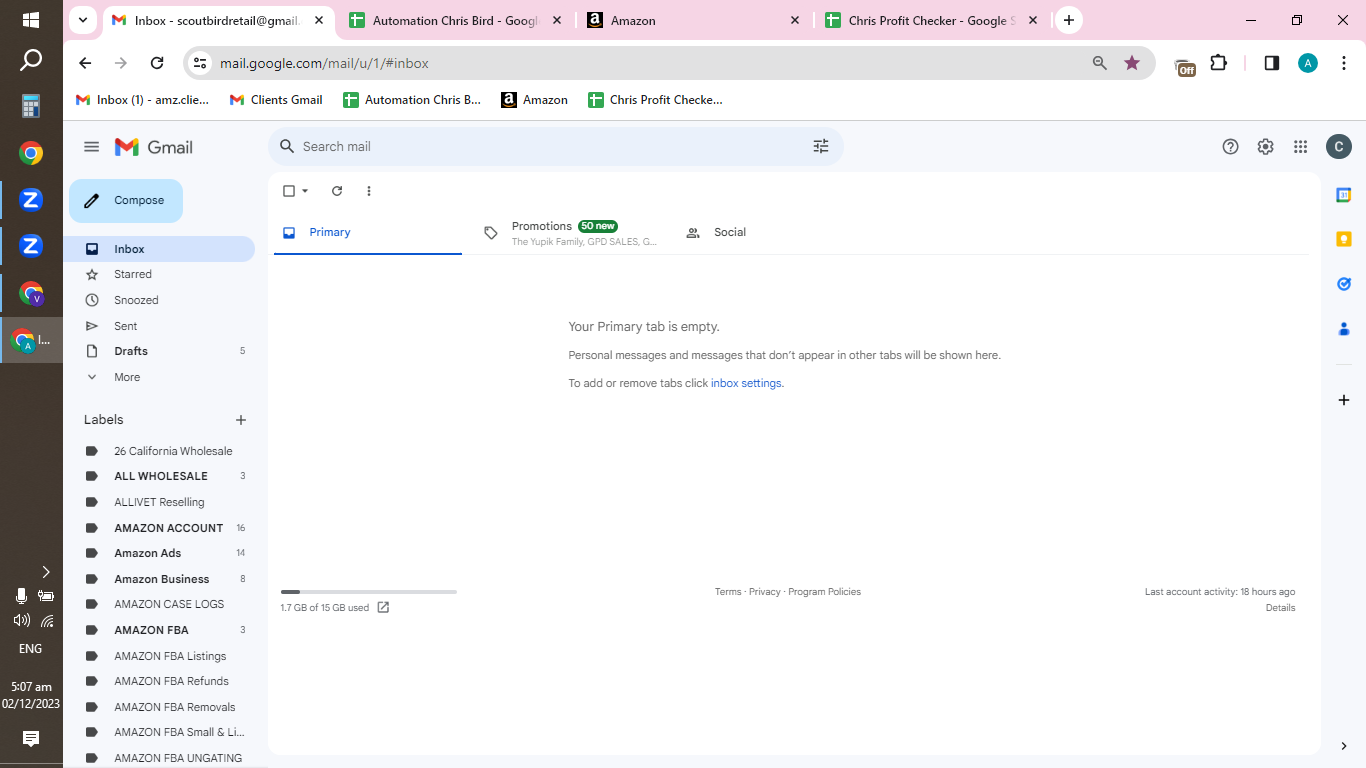This screenshot has height=768, width=1366.
Task: Click the Search mail field
Action: pyautogui.click(x=556, y=146)
